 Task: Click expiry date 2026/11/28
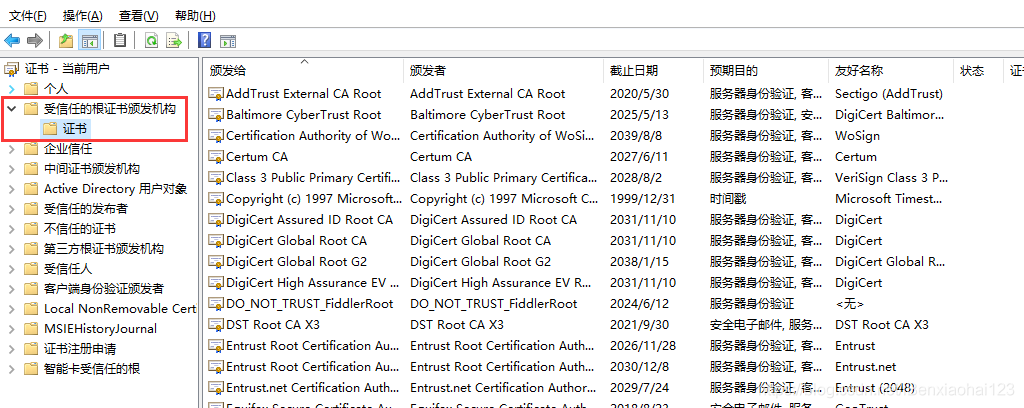pos(641,346)
